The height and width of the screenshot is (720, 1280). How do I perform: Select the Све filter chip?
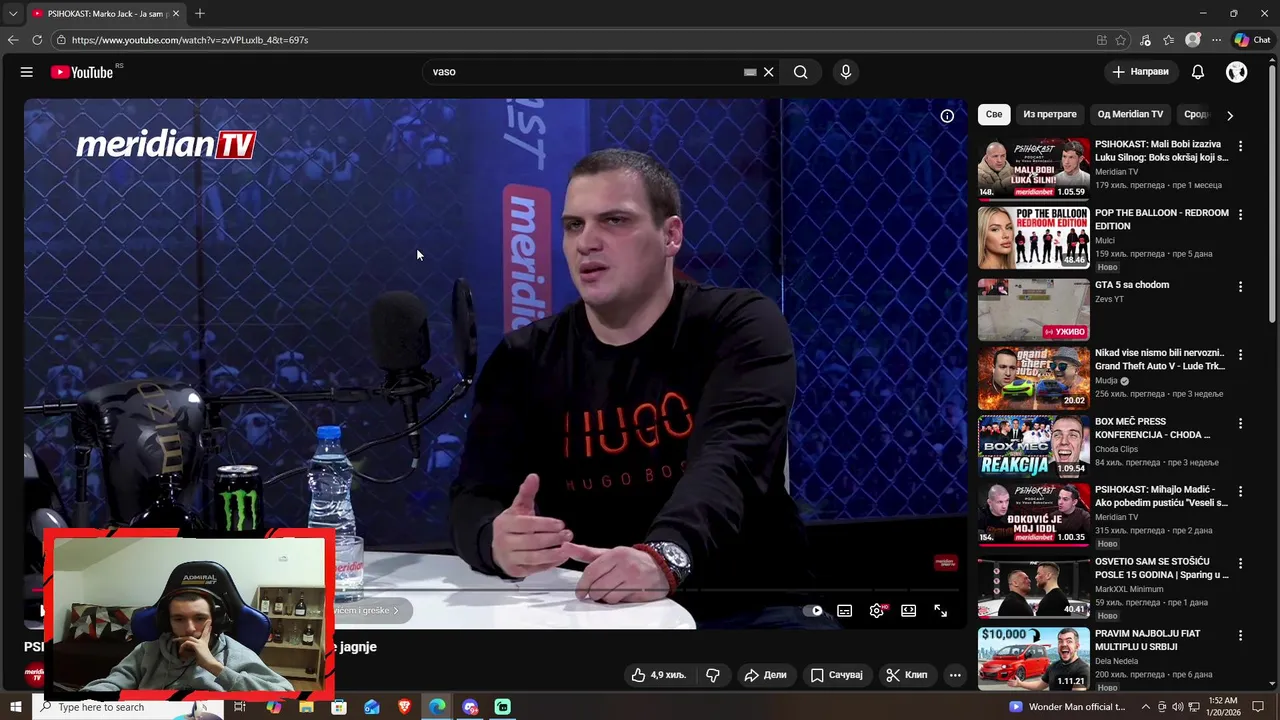click(x=994, y=115)
